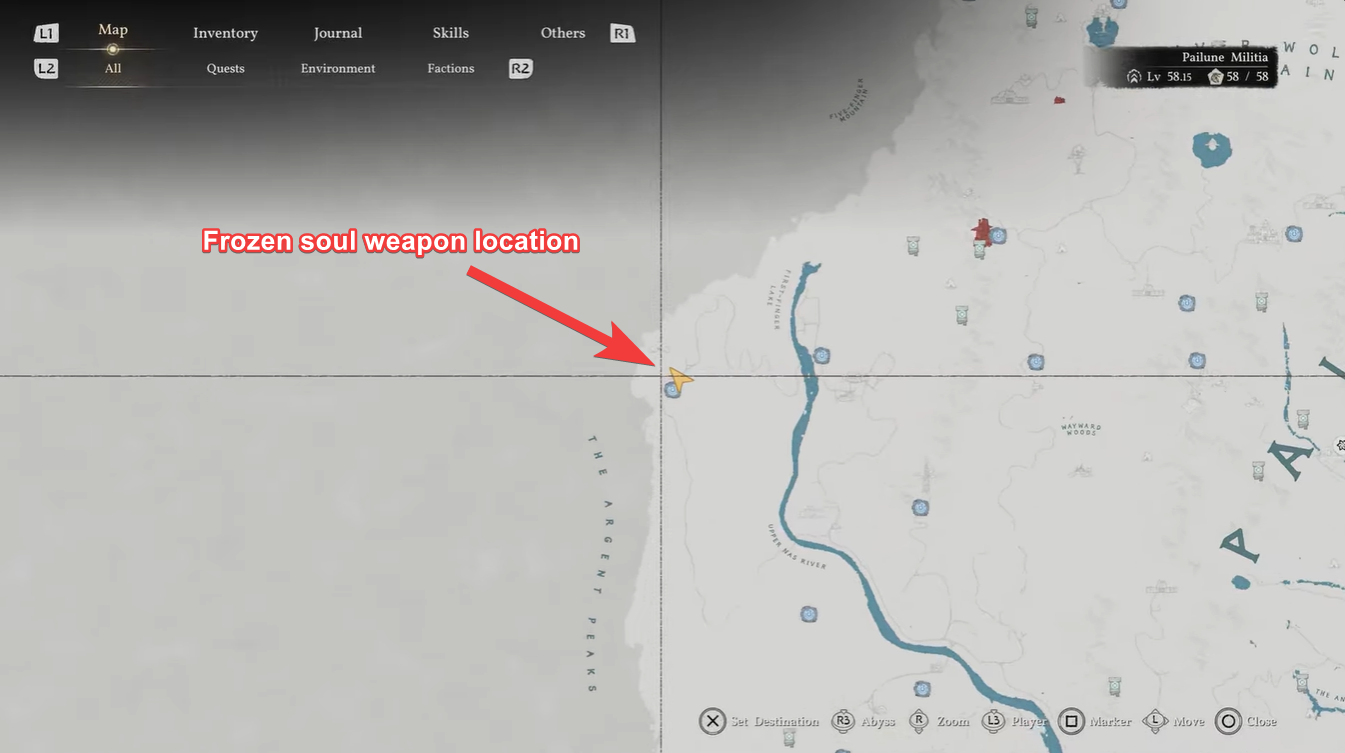This screenshot has width=1345, height=753.
Task: Open the Others tab
Action: [x=563, y=33]
